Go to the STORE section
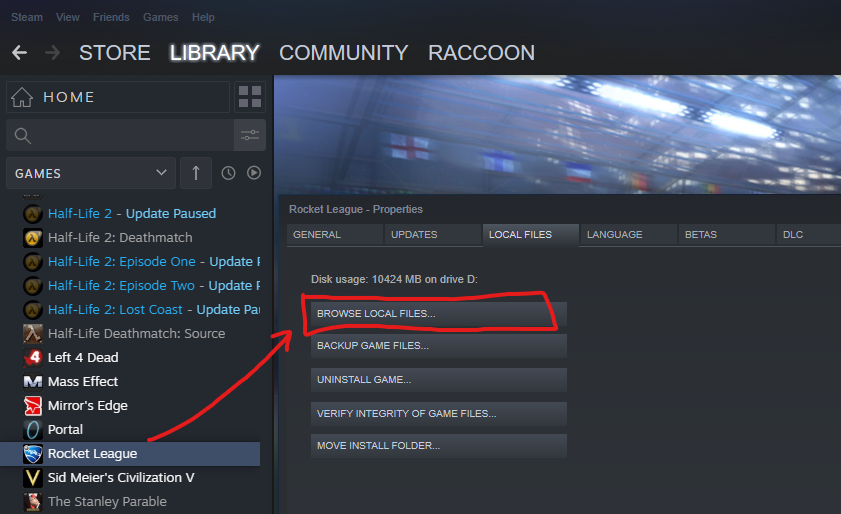This screenshot has width=841, height=514. tap(114, 53)
